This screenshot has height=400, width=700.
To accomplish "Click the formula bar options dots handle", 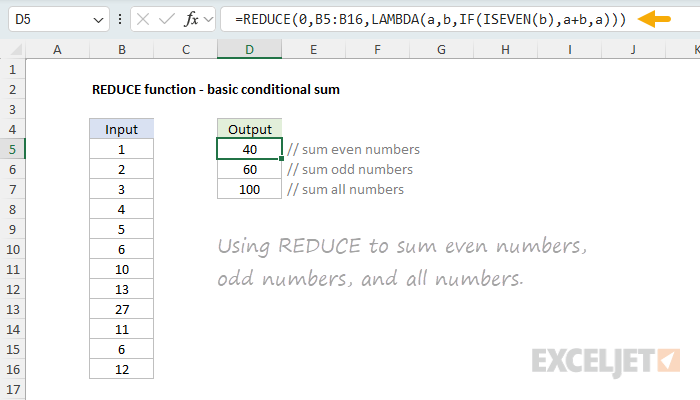I will (120, 19).
